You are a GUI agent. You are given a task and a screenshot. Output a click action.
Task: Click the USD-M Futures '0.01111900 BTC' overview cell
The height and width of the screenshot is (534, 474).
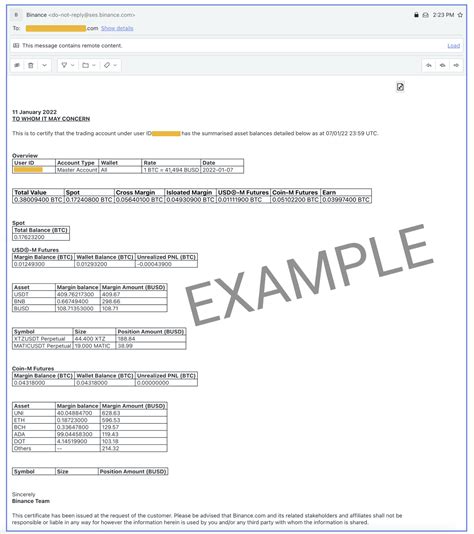243,200
